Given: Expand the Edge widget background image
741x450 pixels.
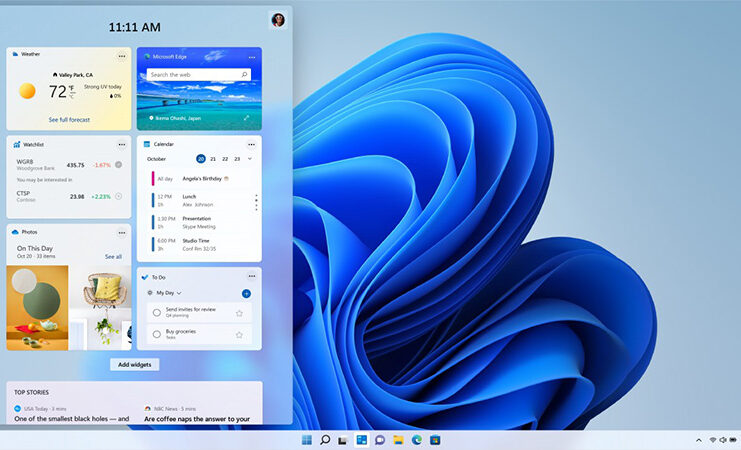Looking at the screenshot, I should pos(247,118).
